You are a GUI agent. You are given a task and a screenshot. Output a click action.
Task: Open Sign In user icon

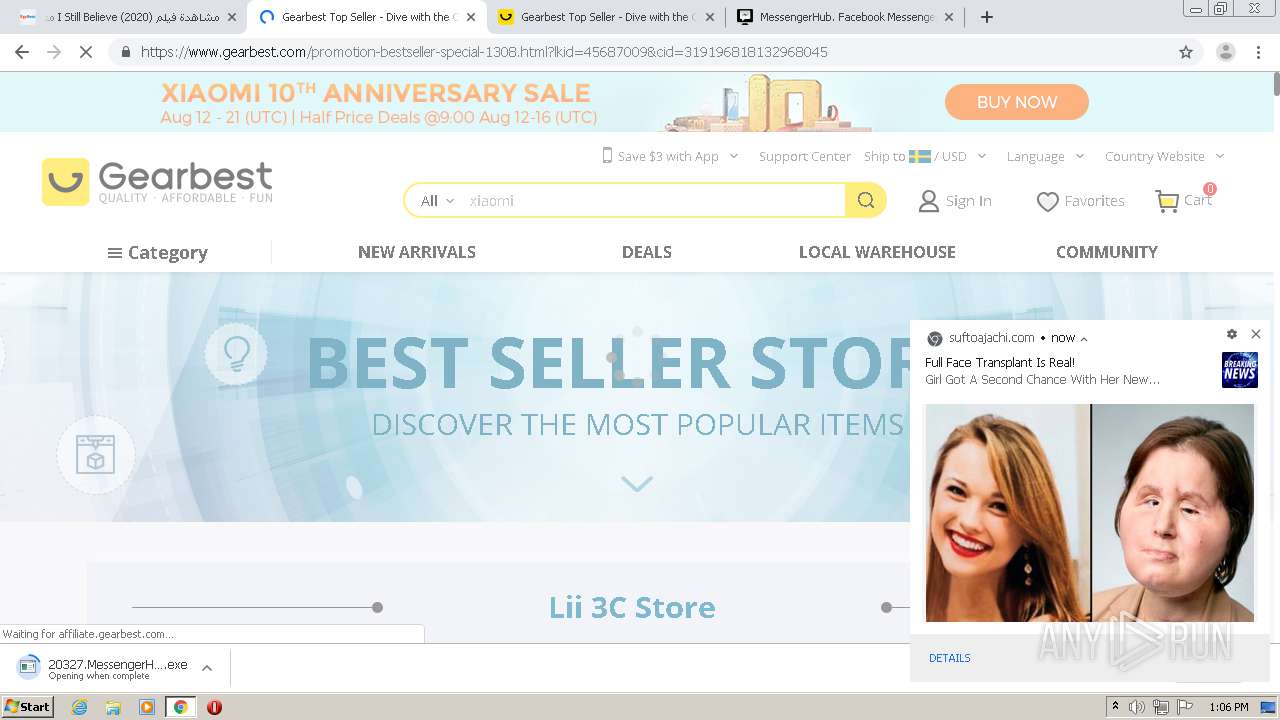coord(929,201)
